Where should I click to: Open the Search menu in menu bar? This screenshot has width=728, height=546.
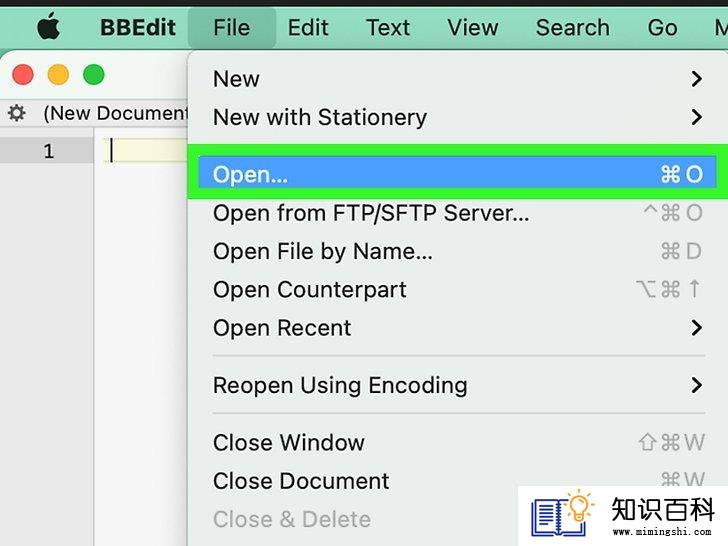pyautogui.click(x=573, y=27)
